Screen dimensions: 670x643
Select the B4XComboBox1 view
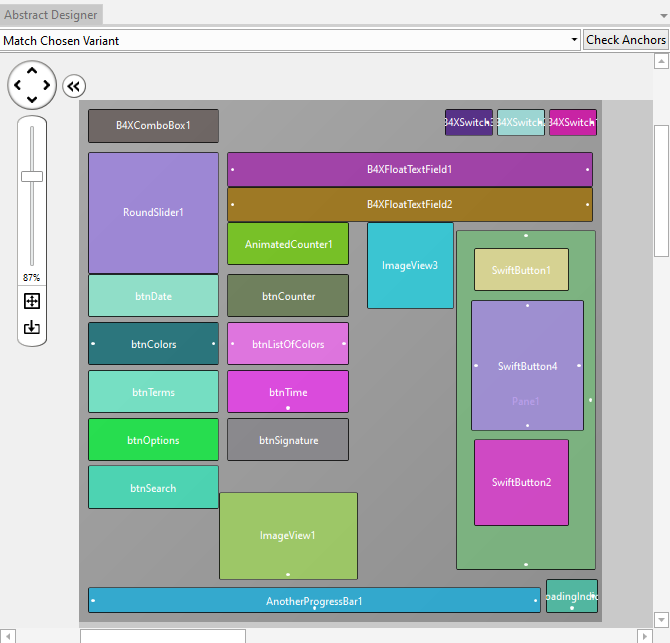tap(153, 126)
